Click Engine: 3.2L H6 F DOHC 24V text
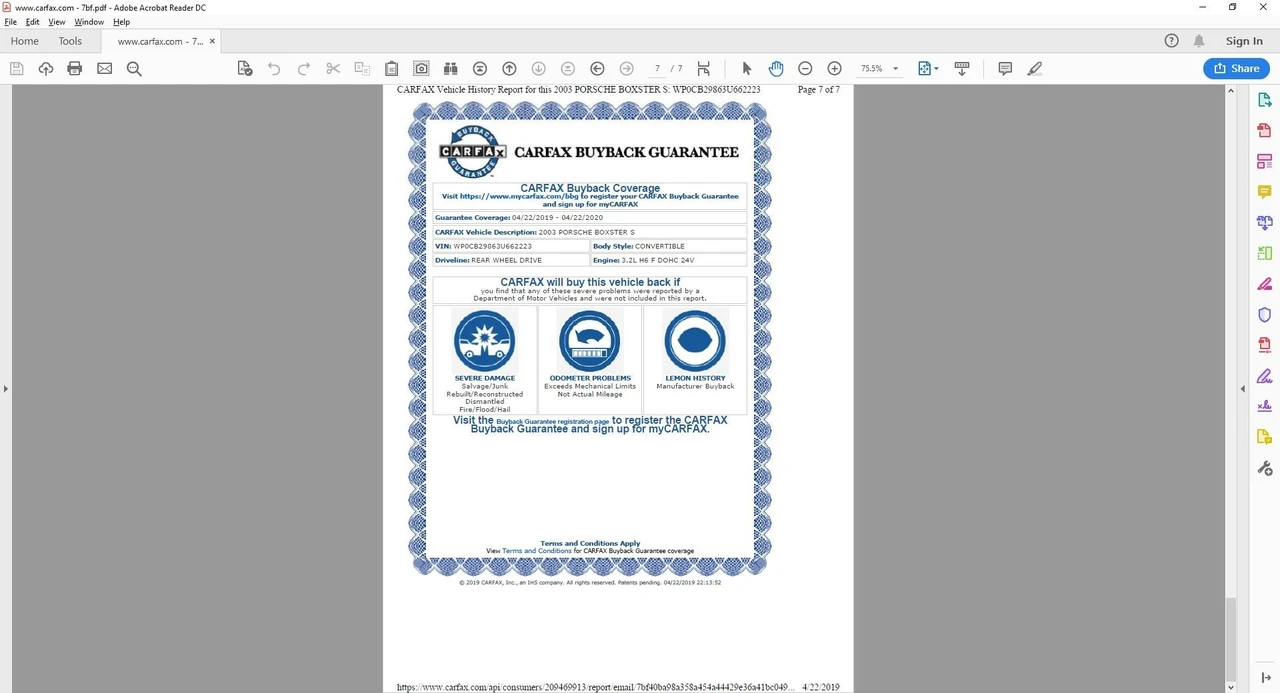This screenshot has width=1280, height=693. click(643, 260)
